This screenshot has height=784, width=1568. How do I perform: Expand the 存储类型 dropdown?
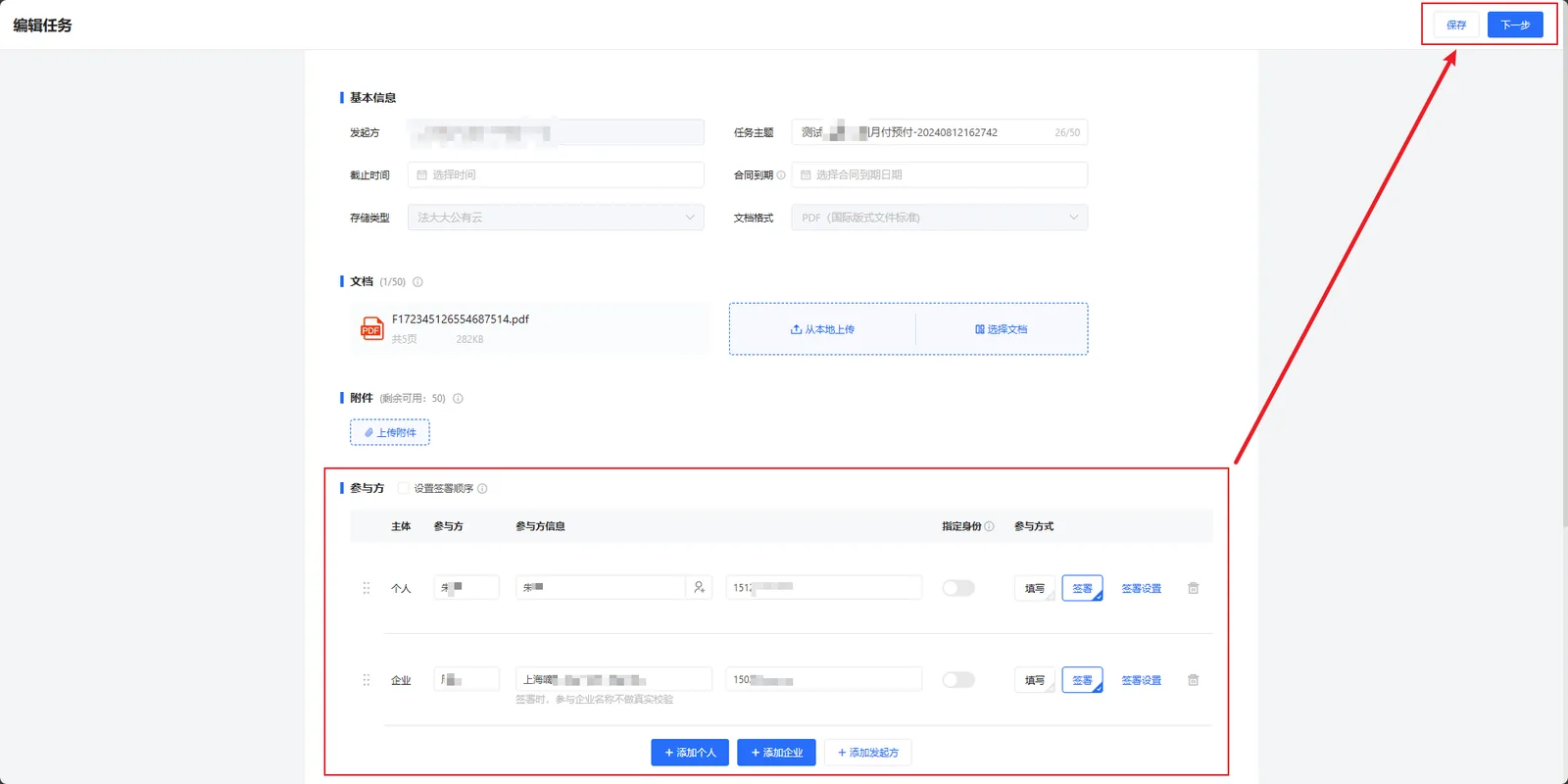tap(556, 218)
